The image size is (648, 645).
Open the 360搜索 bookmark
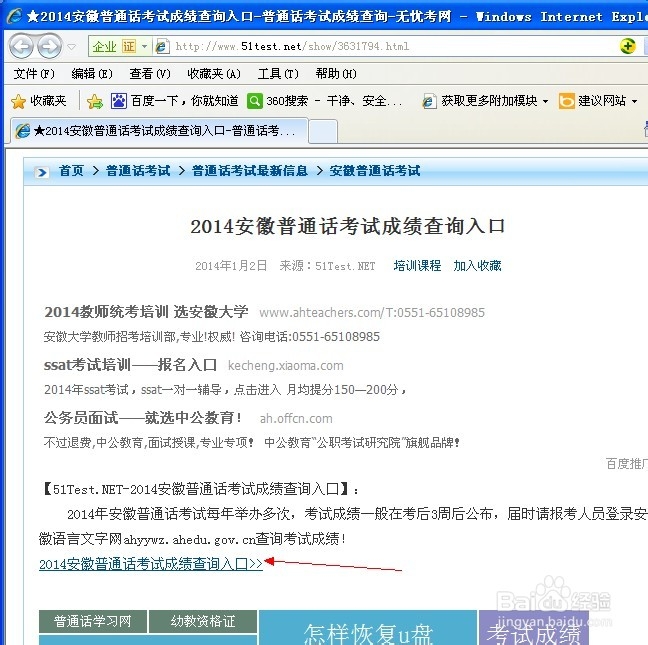pos(324,101)
